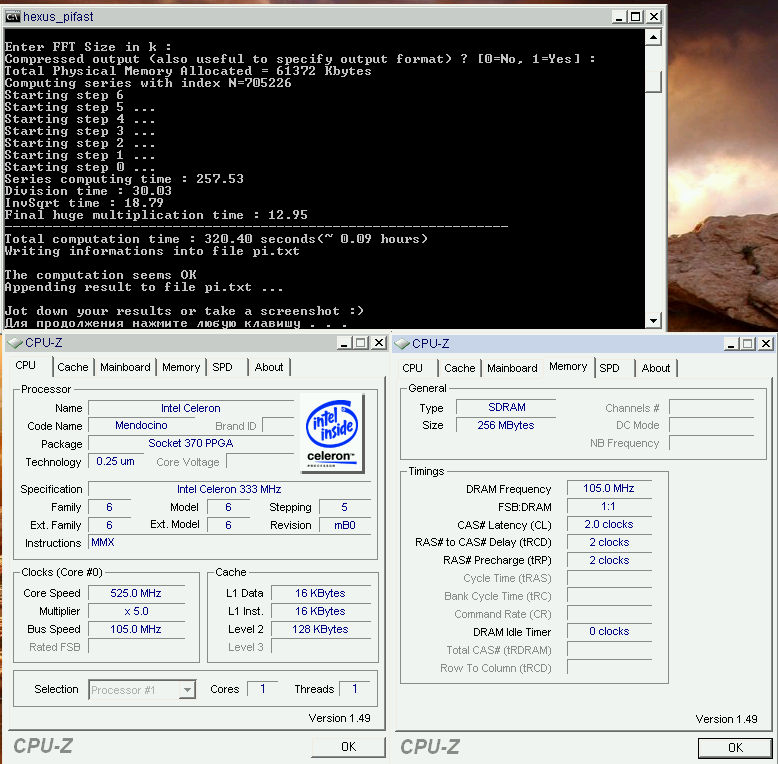Image resolution: width=778 pixels, height=764 pixels.
Task: Click the DRAM Idle Timer value 0 clocks
Action: tap(609, 632)
